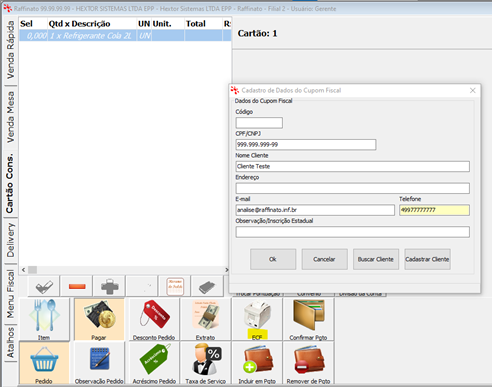
Task: Click the Código input field
Action: tap(259, 123)
